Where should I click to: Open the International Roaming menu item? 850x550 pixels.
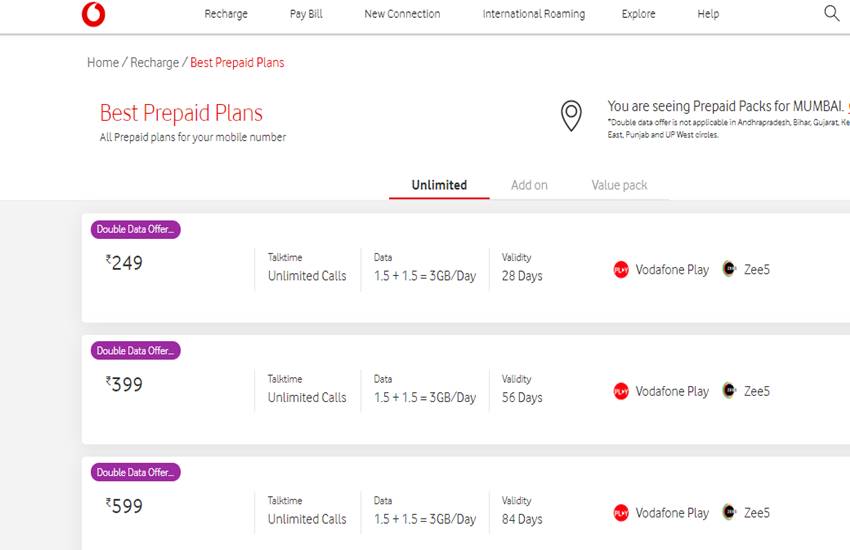tap(534, 14)
